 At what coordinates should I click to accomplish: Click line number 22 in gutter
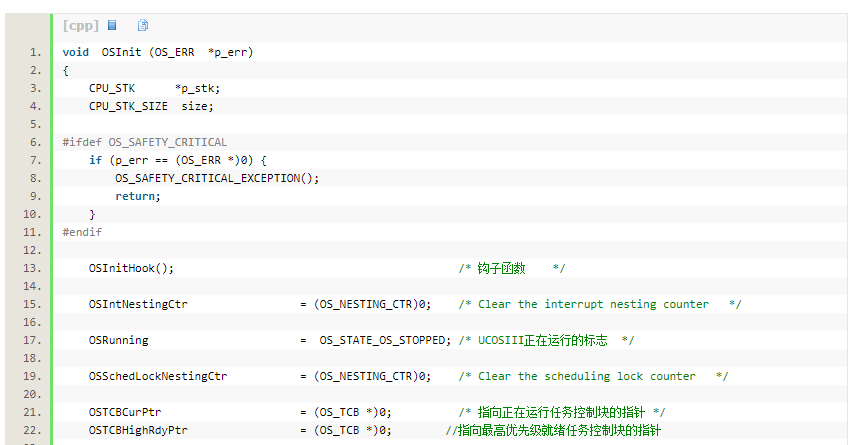pos(32,430)
